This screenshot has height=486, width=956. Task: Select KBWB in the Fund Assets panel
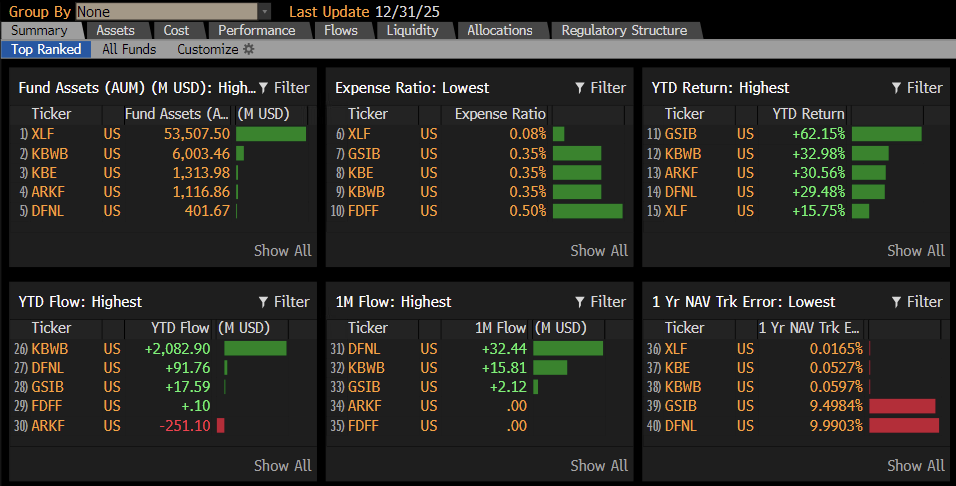pos(49,154)
